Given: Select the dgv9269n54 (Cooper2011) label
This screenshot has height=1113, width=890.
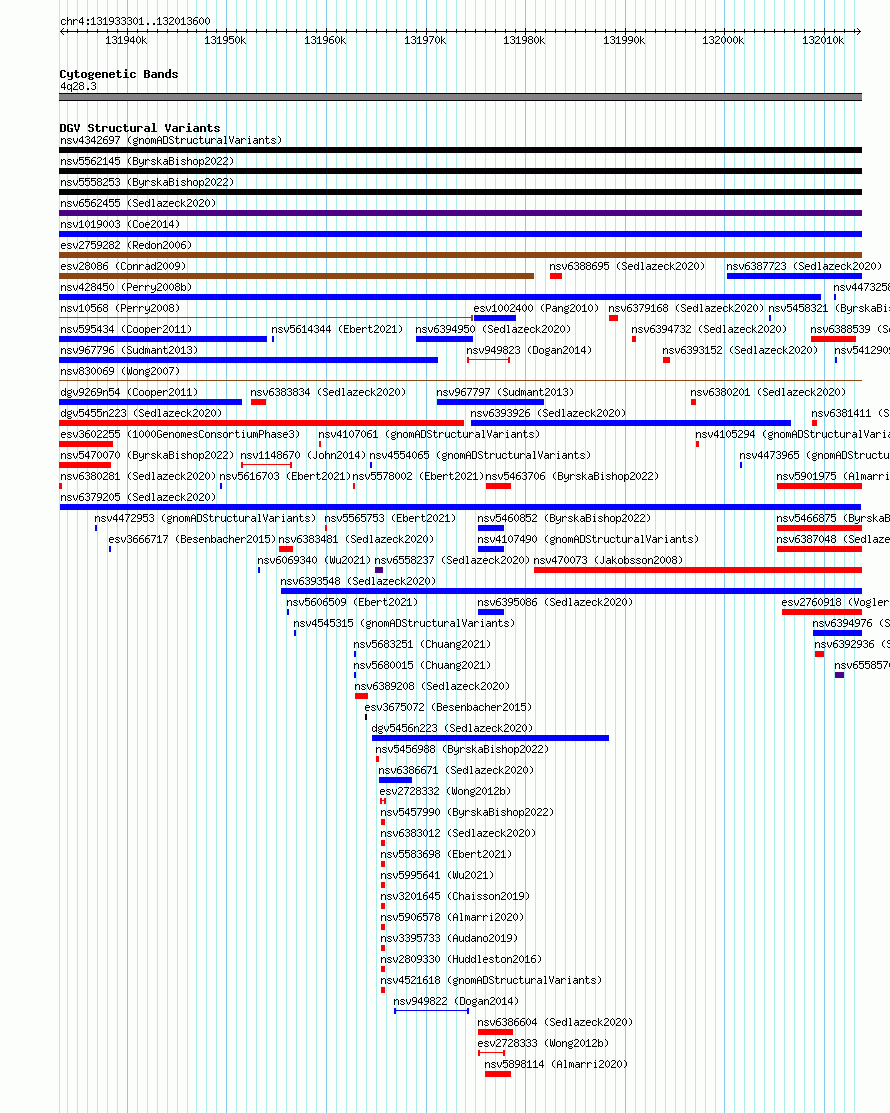Looking at the screenshot, I should click(129, 393).
